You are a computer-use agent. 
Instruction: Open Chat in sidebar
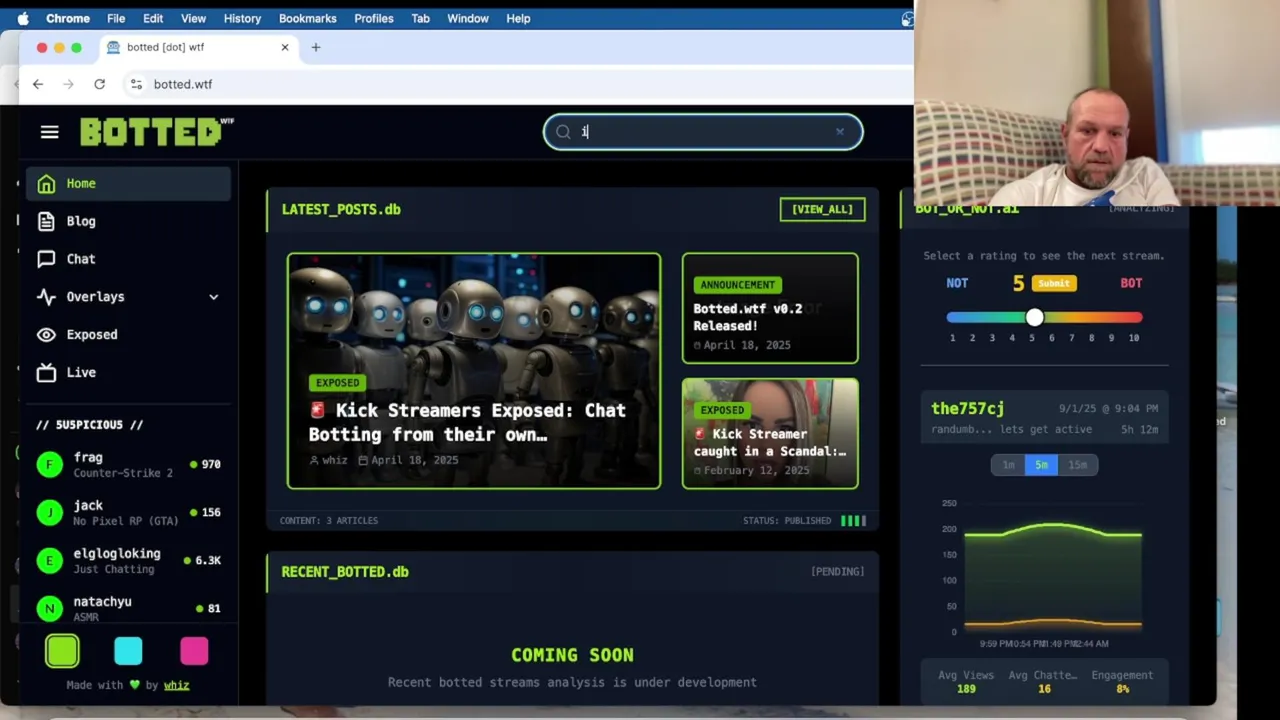click(128, 259)
